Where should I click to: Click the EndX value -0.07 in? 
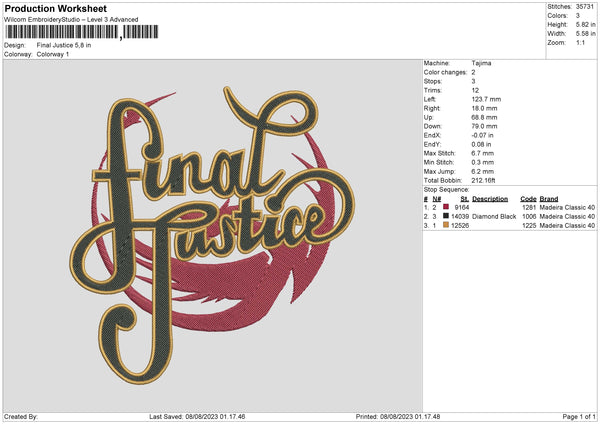tap(482, 135)
